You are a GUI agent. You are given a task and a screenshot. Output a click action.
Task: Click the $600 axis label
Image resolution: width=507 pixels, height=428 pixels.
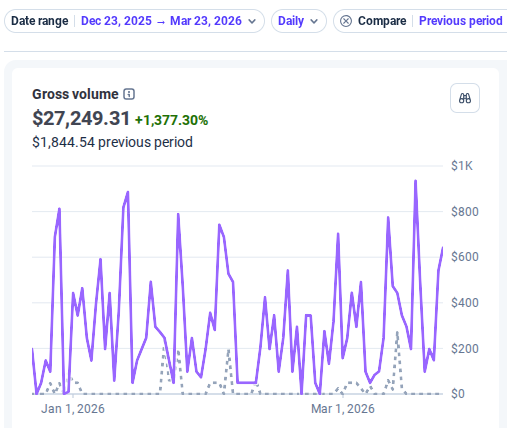pyautogui.click(x=465, y=257)
